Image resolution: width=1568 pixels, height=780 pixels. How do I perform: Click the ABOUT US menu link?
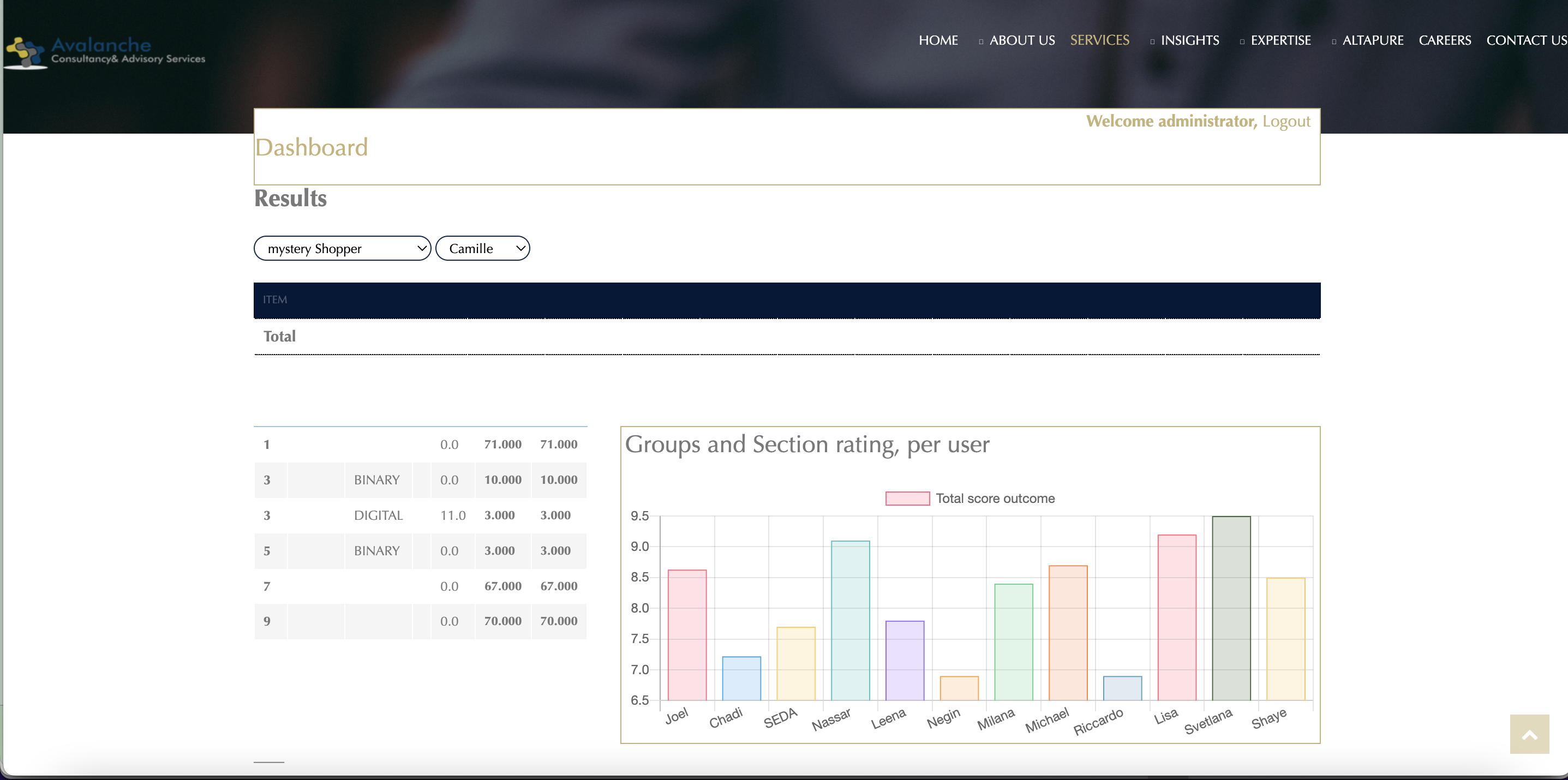1022,40
